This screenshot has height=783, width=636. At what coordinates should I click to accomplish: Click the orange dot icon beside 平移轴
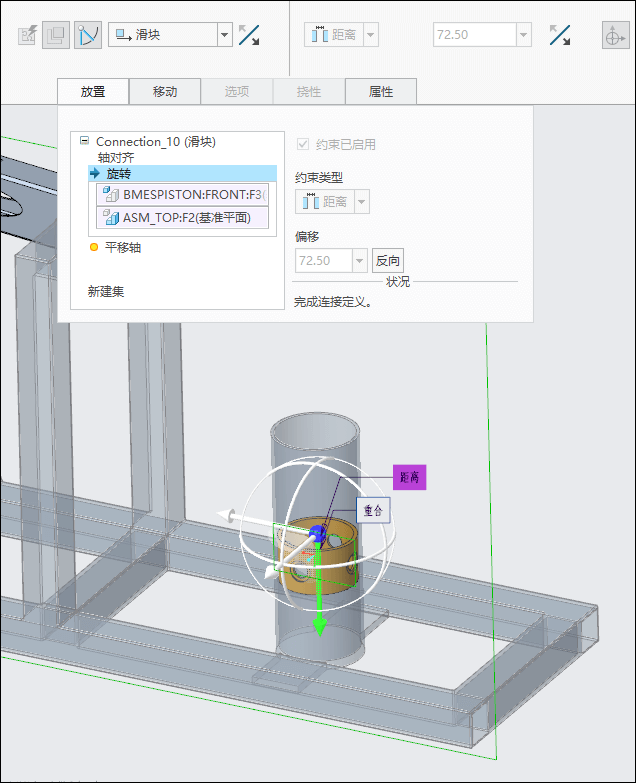[x=93, y=247]
